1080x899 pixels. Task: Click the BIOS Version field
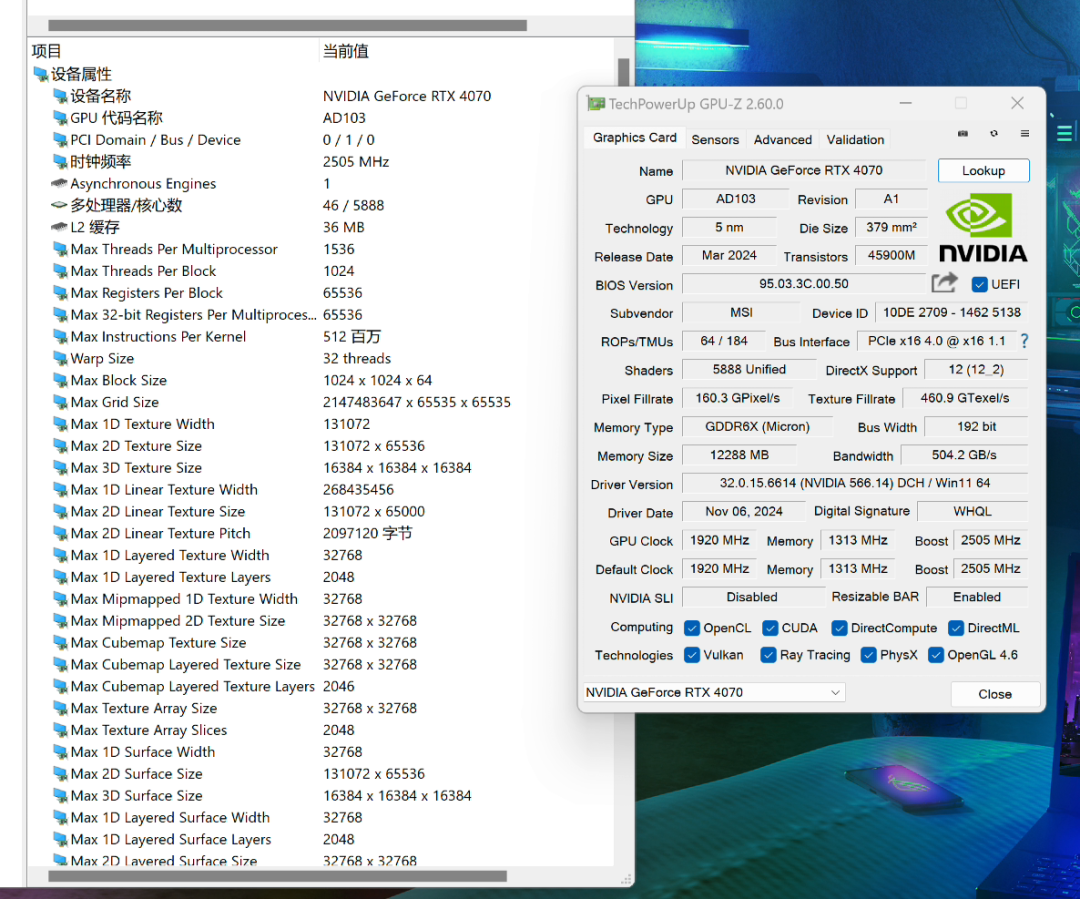803,284
